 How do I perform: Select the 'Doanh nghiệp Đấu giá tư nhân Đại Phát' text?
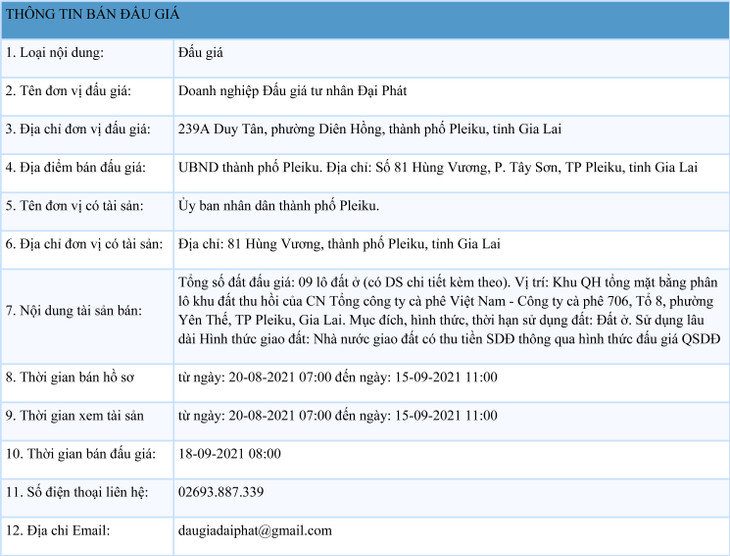coord(292,91)
